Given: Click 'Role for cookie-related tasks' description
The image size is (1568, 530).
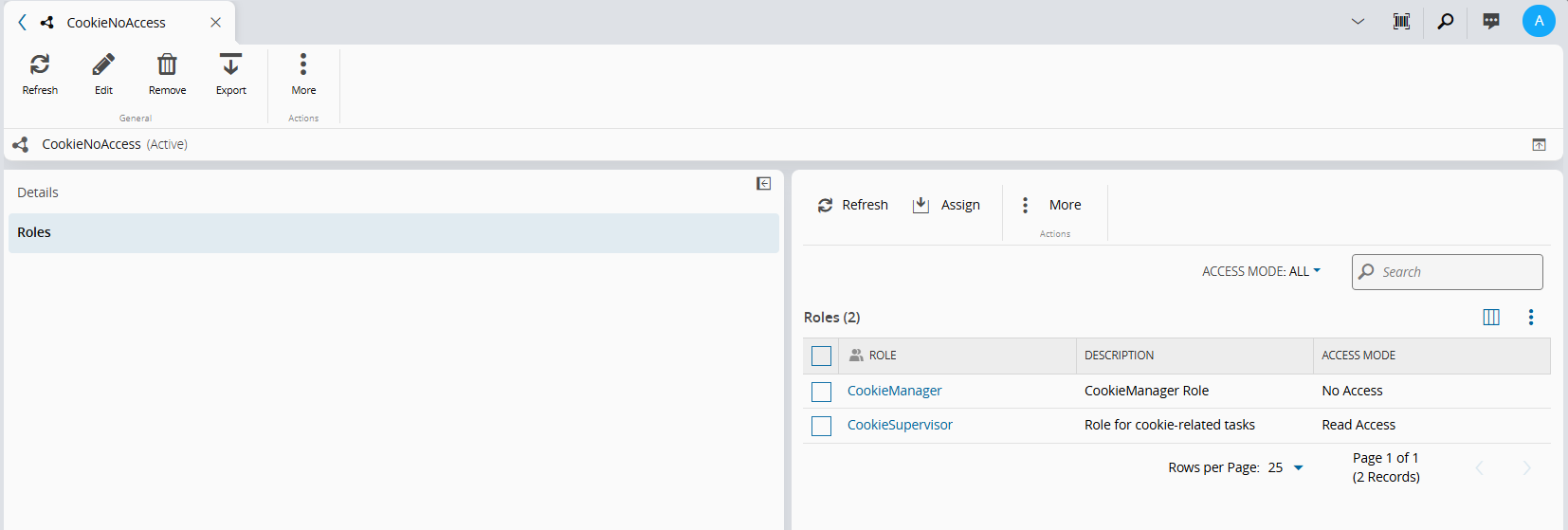Looking at the screenshot, I should 1169,425.
